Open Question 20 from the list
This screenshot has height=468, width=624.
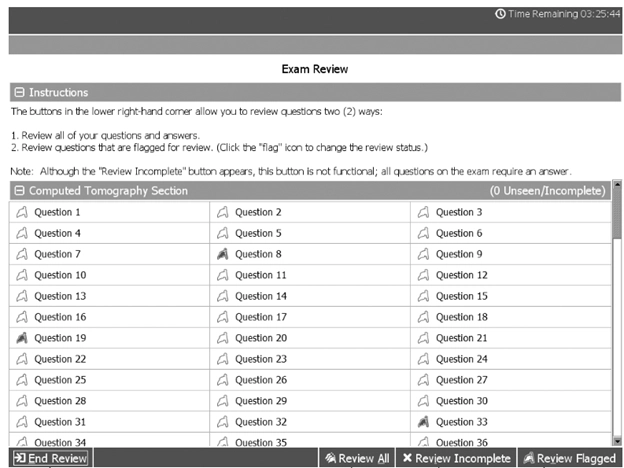260,338
